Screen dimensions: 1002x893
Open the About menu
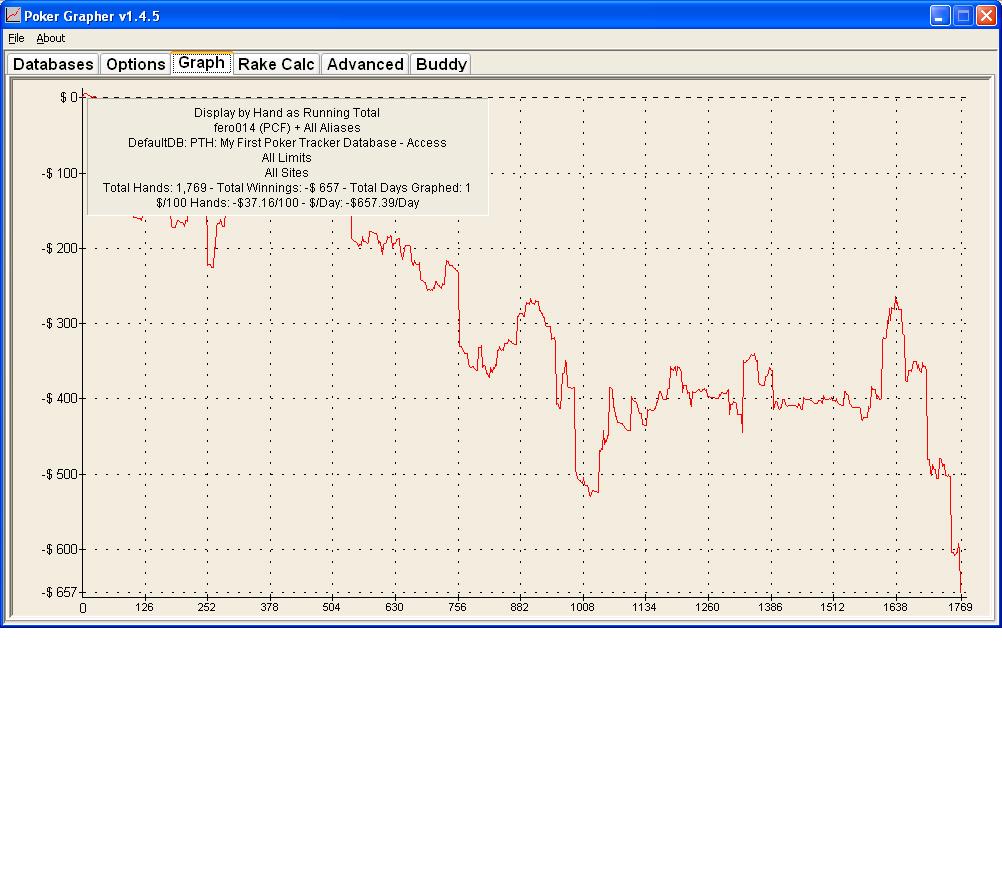(x=50, y=38)
